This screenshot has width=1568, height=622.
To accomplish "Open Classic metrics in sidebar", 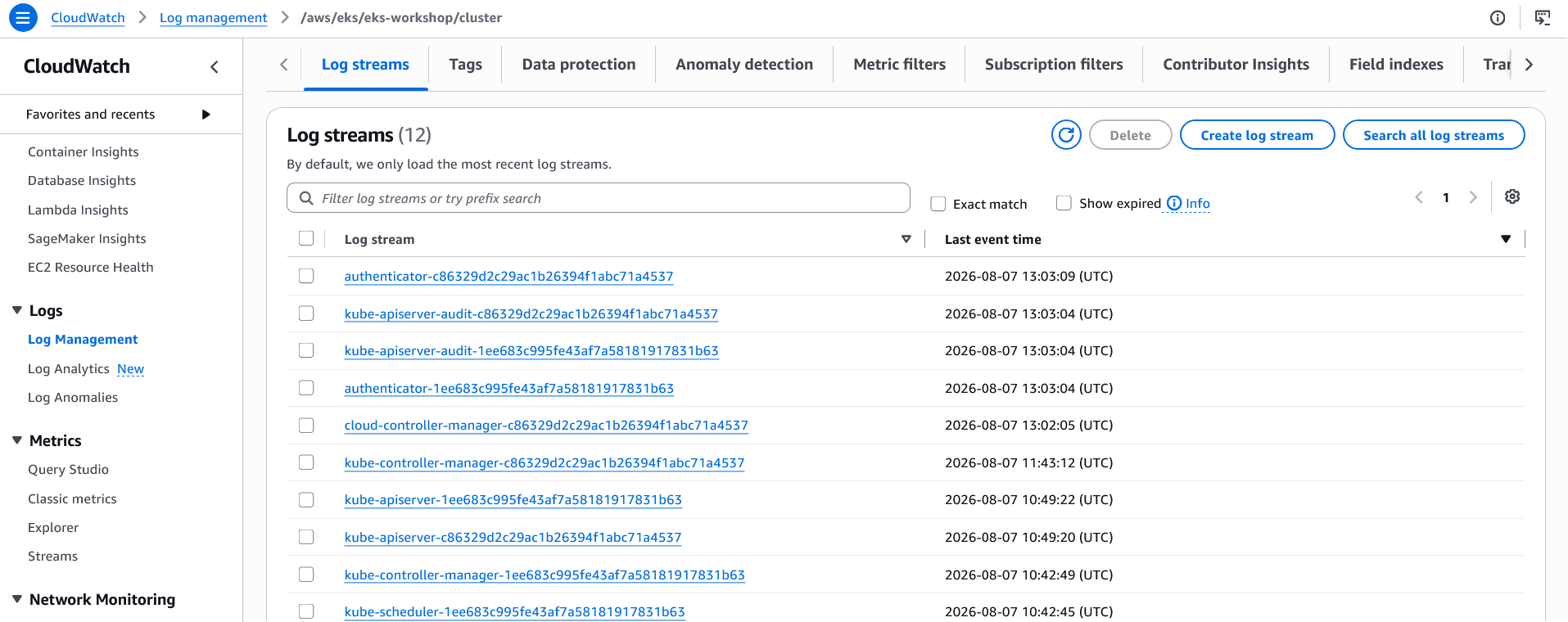I will tap(72, 499).
